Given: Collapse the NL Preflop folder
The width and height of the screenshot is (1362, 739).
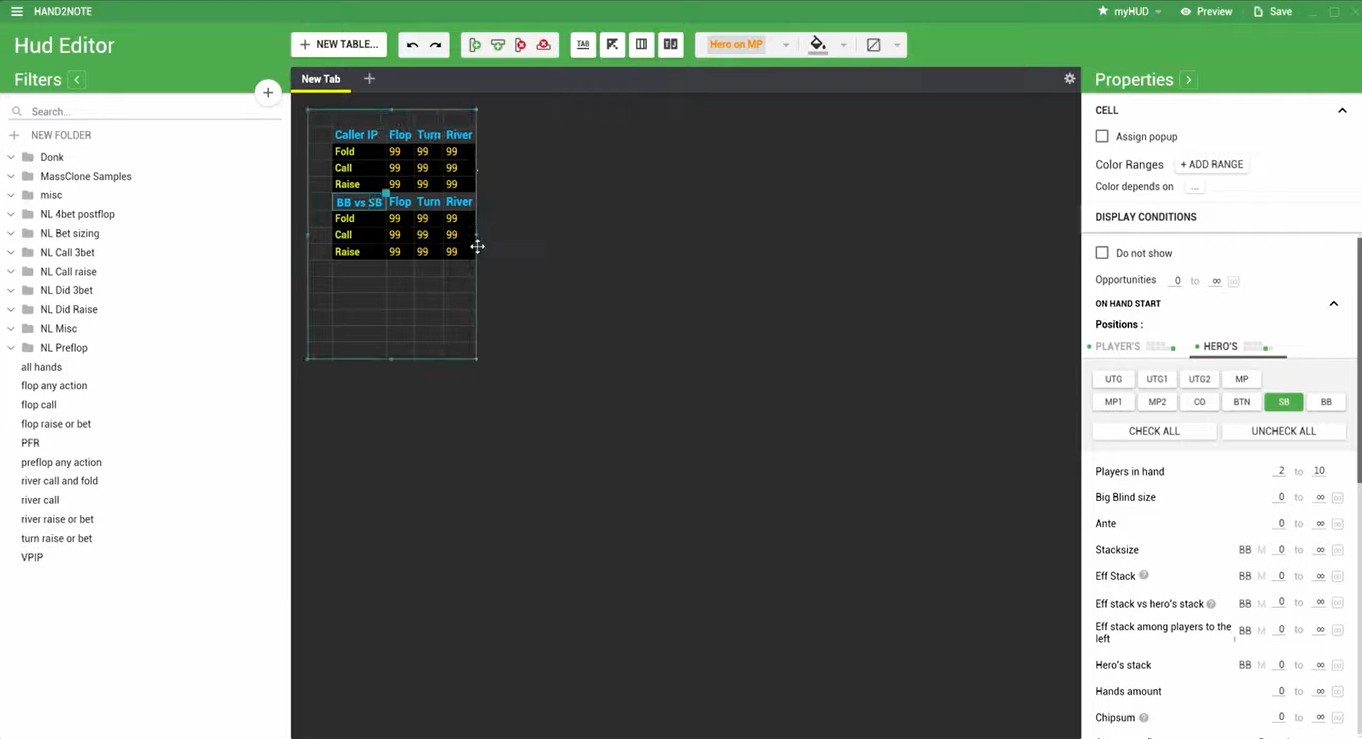Looking at the screenshot, I should pos(11,348).
